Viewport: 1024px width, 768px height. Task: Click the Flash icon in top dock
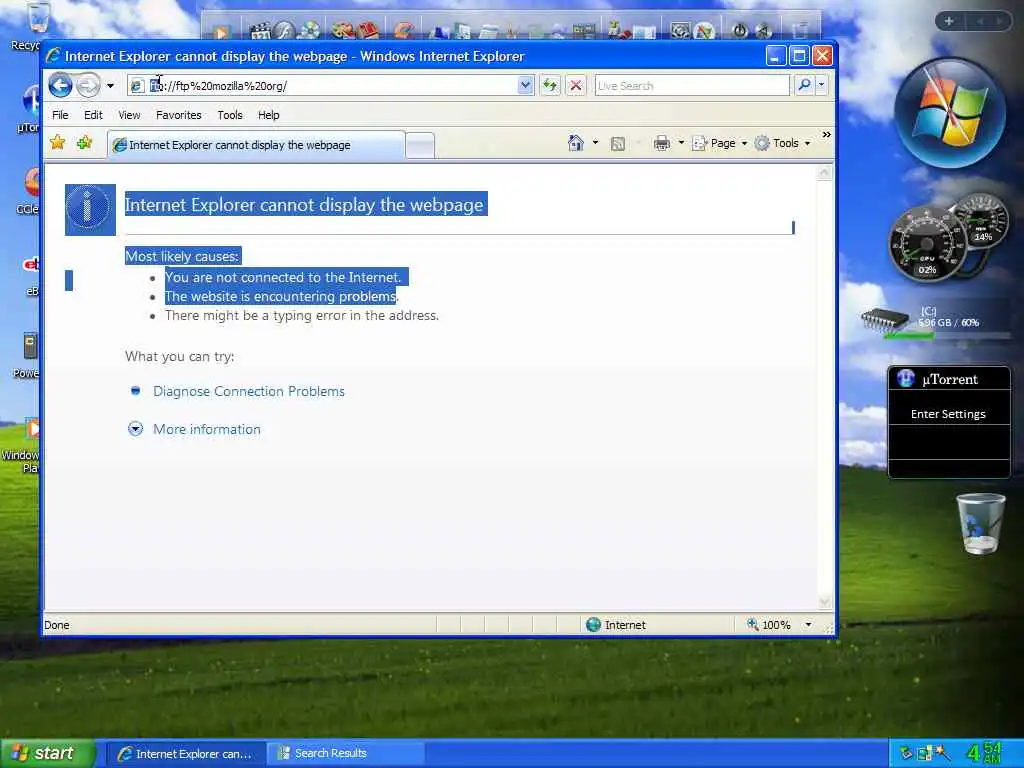point(284,30)
